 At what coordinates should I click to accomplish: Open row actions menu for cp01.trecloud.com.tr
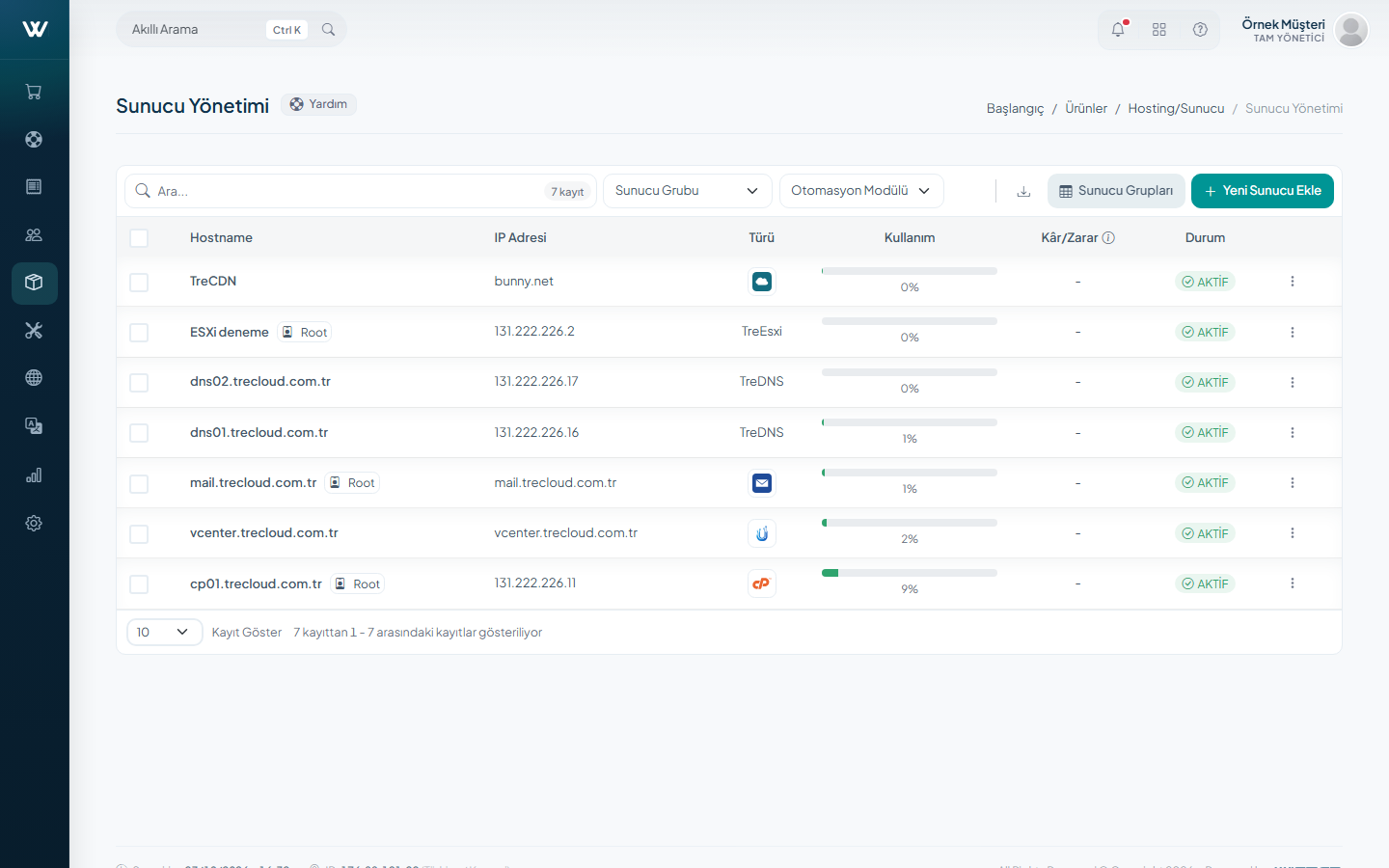[x=1293, y=583]
